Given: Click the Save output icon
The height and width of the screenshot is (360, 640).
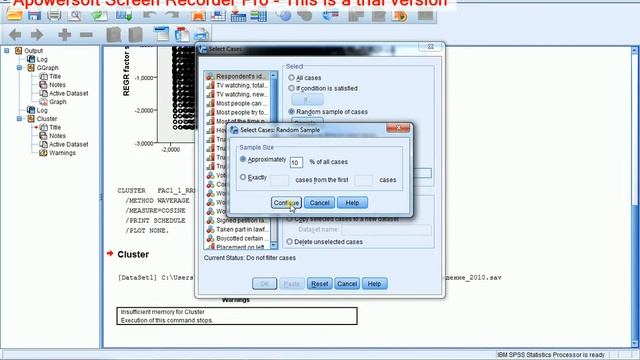Looking at the screenshot, I should [34, 16].
